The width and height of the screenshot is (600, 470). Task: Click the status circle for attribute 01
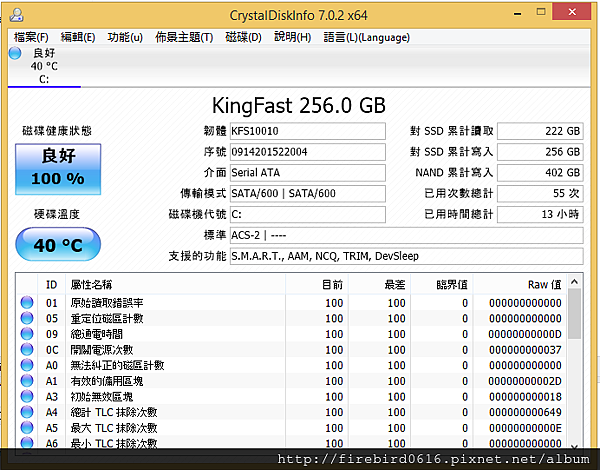(x=27, y=302)
